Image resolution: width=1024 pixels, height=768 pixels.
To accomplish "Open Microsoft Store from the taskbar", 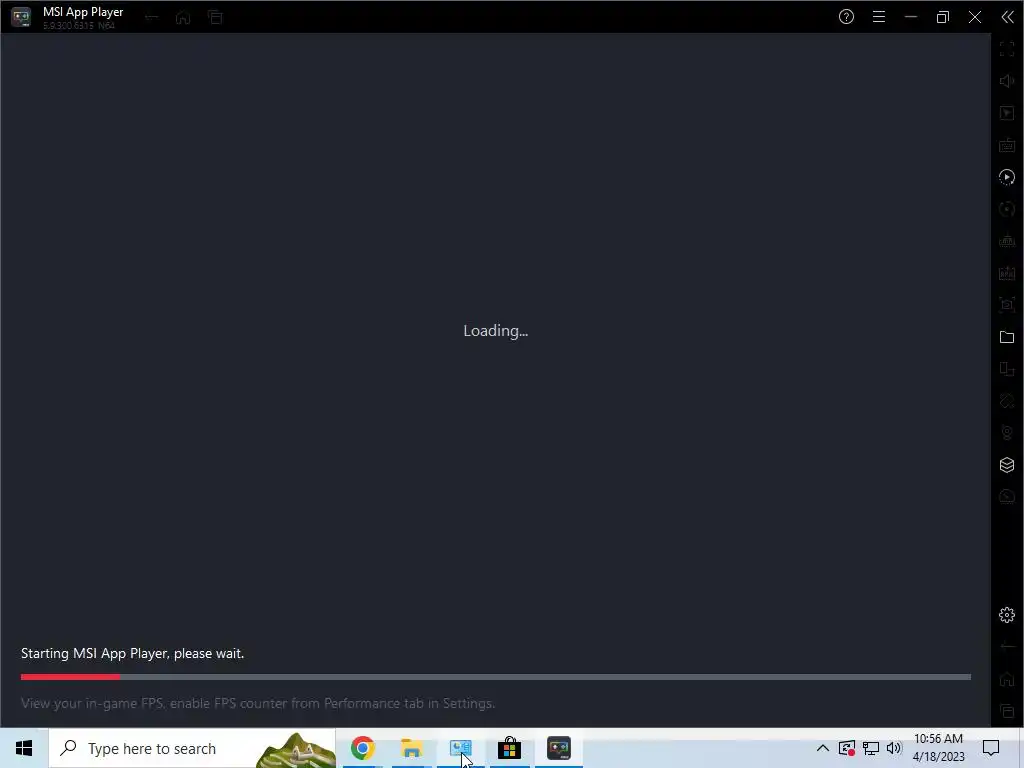I will pyautogui.click(x=509, y=748).
